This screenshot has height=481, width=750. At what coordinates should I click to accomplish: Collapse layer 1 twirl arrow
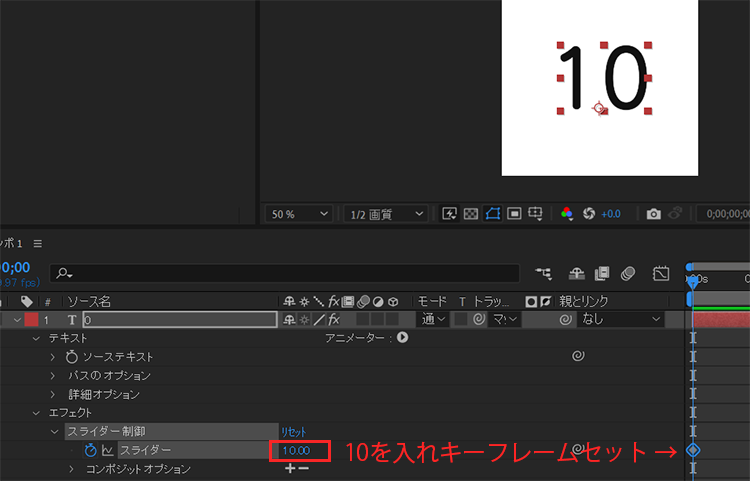coord(17,320)
